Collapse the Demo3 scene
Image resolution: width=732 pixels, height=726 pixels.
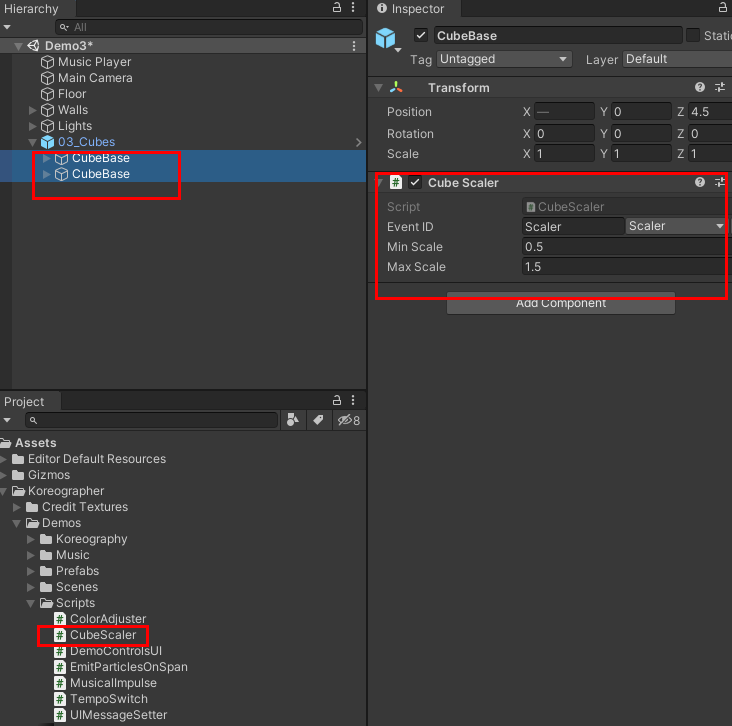[18, 46]
